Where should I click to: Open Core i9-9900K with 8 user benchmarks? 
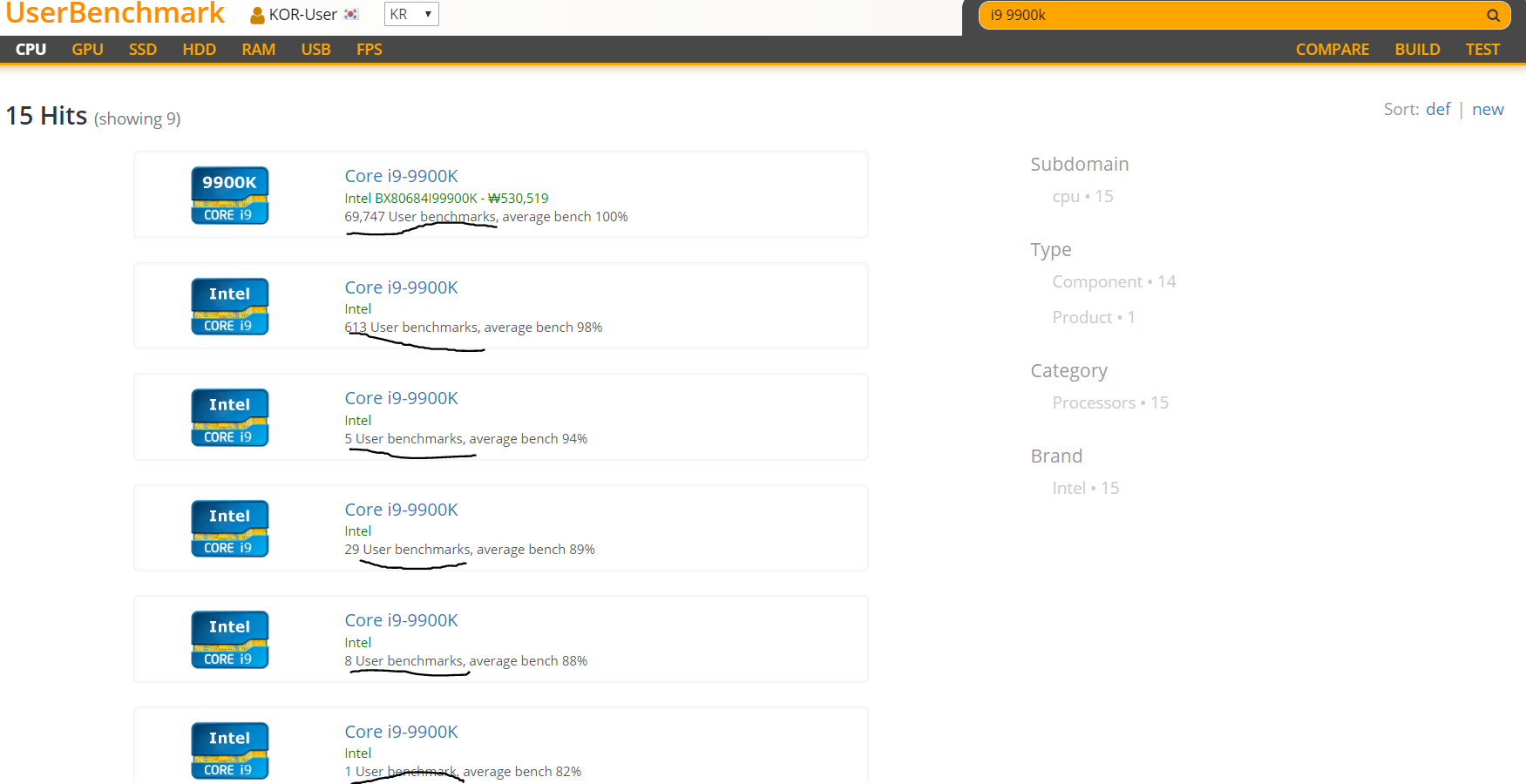(401, 620)
